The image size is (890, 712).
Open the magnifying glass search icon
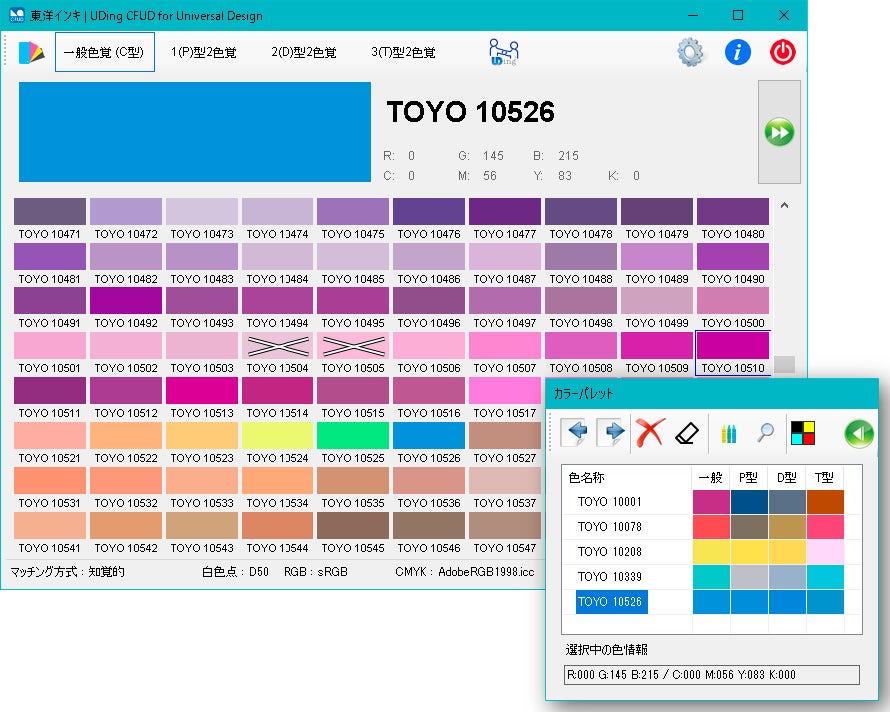coord(764,433)
